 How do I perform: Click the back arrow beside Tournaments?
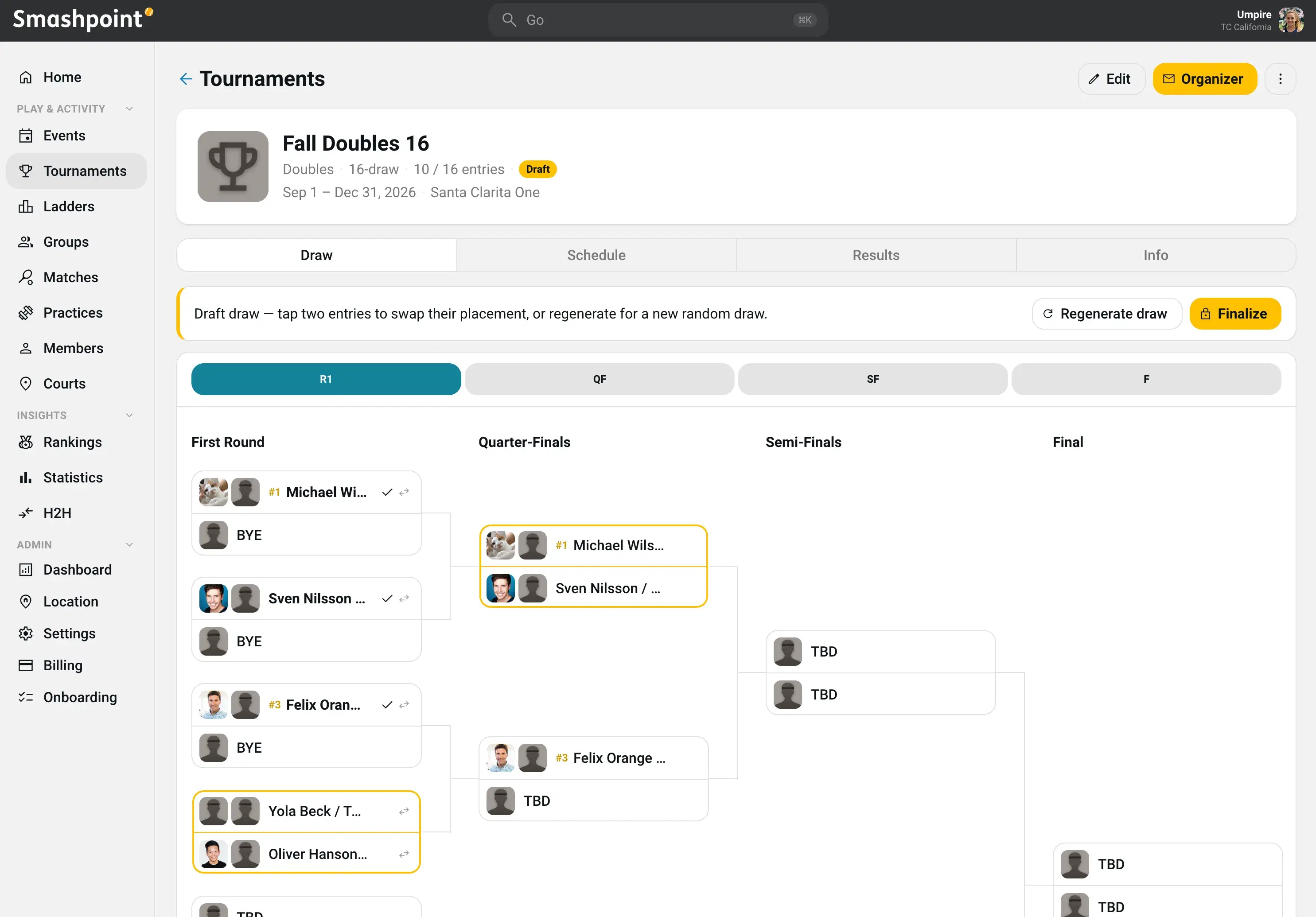point(186,79)
